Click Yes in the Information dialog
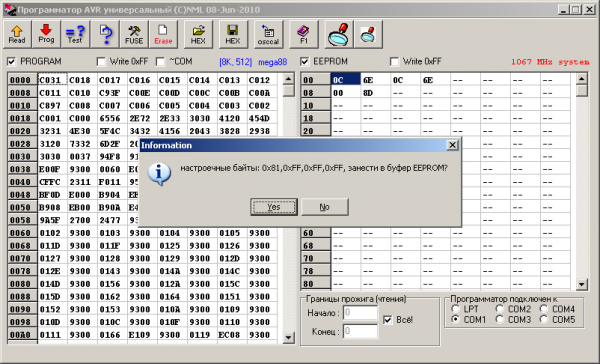600x364 pixels. pyautogui.click(x=274, y=207)
